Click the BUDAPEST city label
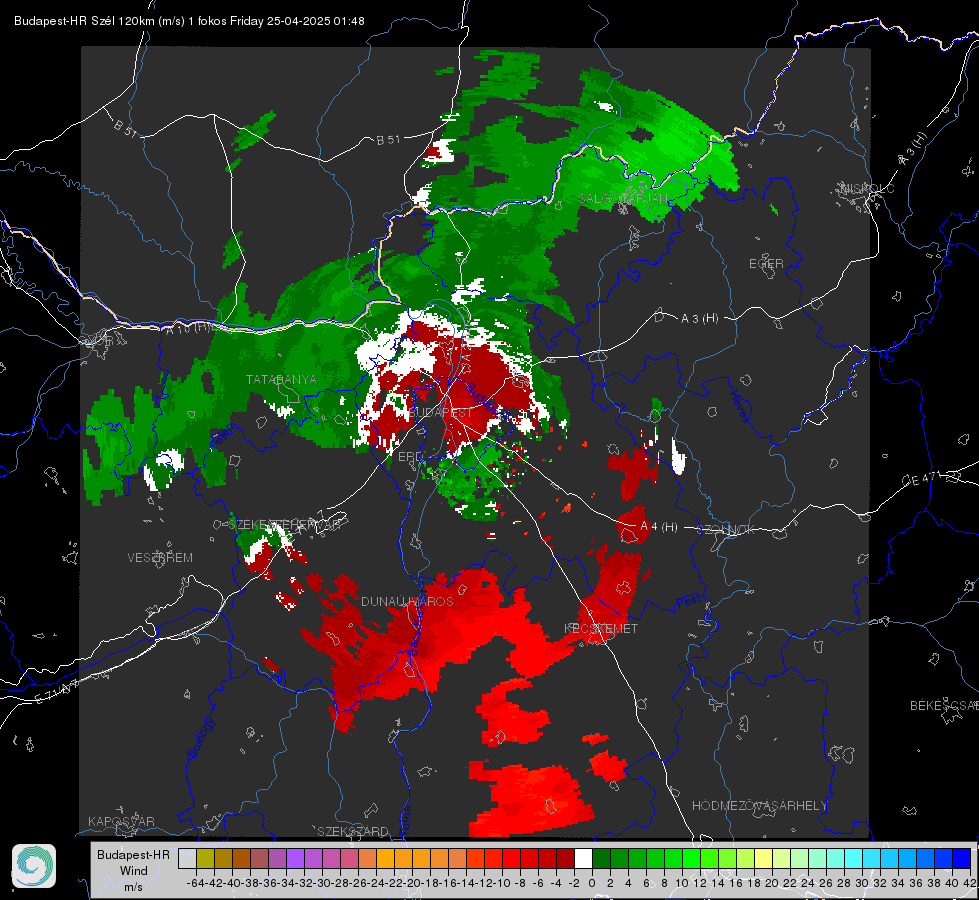Viewport: 979px width, 900px height. (440, 413)
